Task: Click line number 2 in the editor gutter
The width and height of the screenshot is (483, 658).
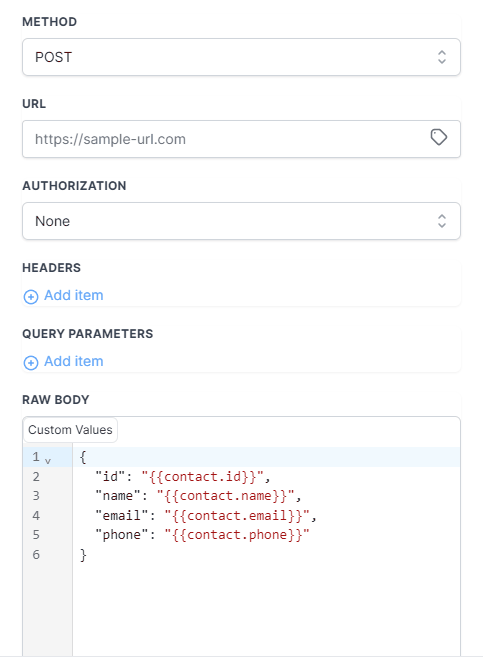Action: [36, 477]
